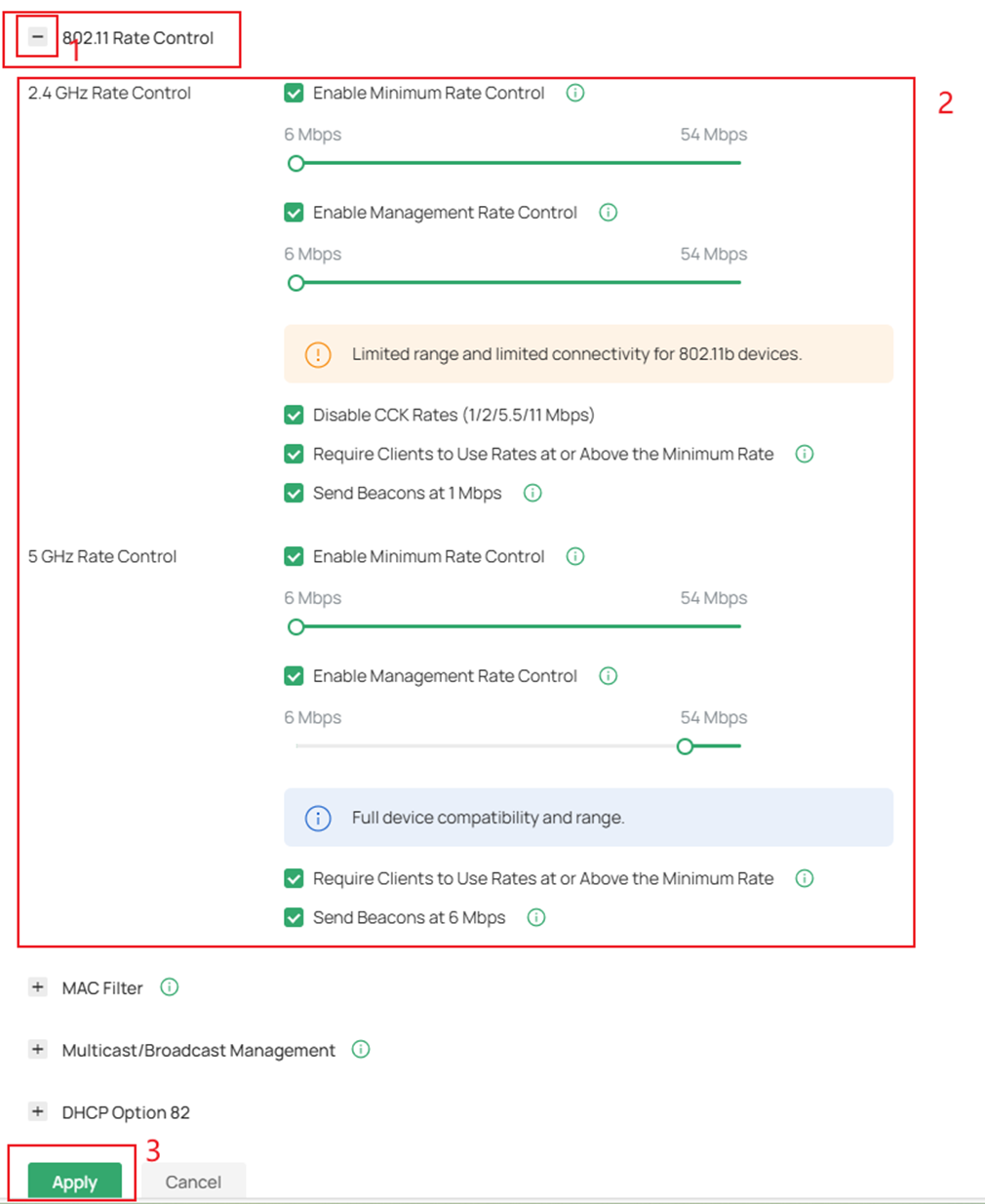Screen dimensions: 985x1204
Task: Disable the Disable CCK Rates checkbox
Action: tap(294, 415)
